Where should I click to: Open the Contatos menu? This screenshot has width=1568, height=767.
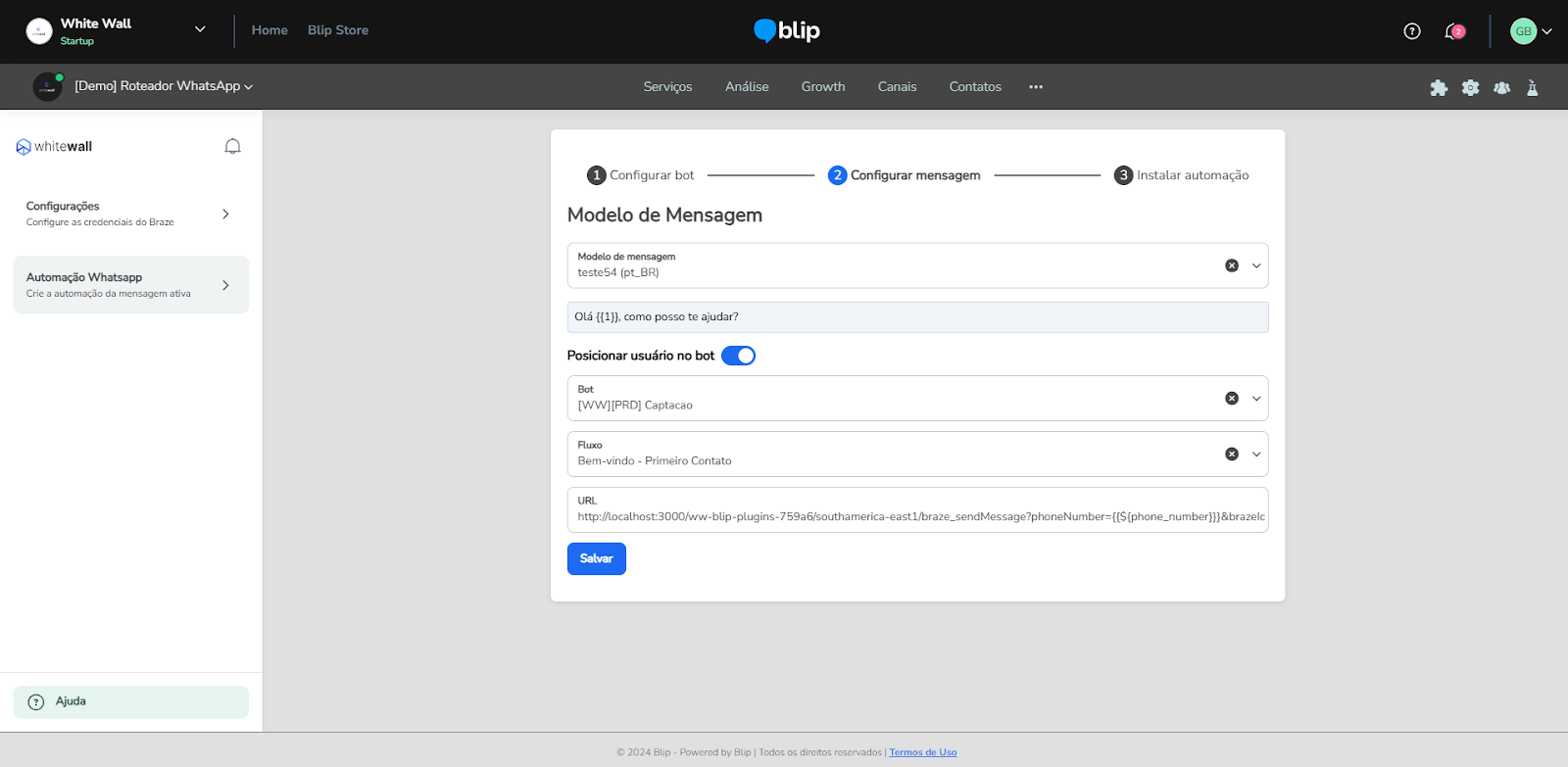click(975, 87)
